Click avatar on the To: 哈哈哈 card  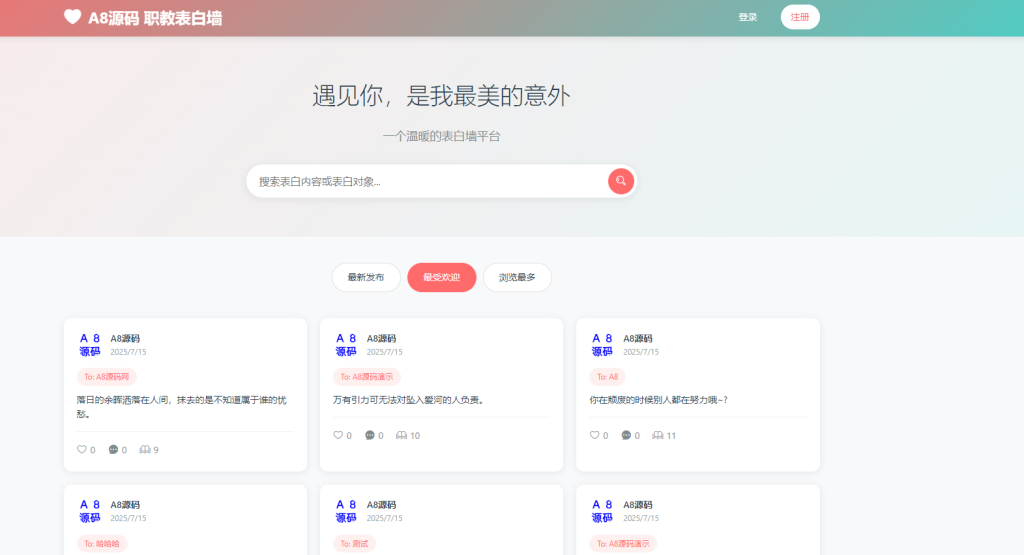[90, 511]
